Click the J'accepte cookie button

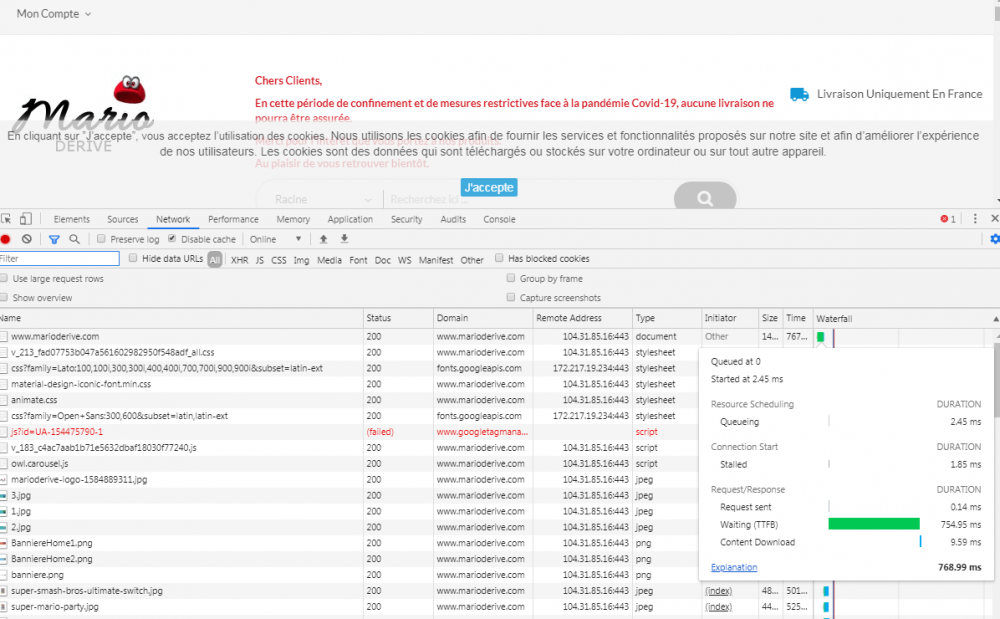point(489,187)
